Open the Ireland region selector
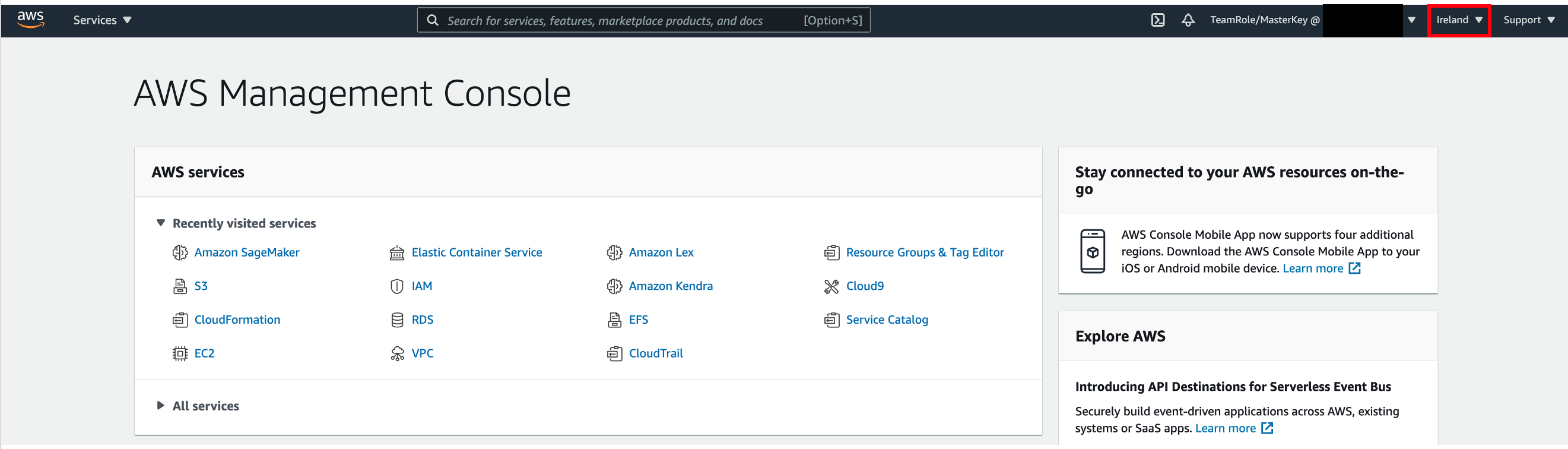The image size is (1568, 449). pyautogui.click(x=1458, y=20)
